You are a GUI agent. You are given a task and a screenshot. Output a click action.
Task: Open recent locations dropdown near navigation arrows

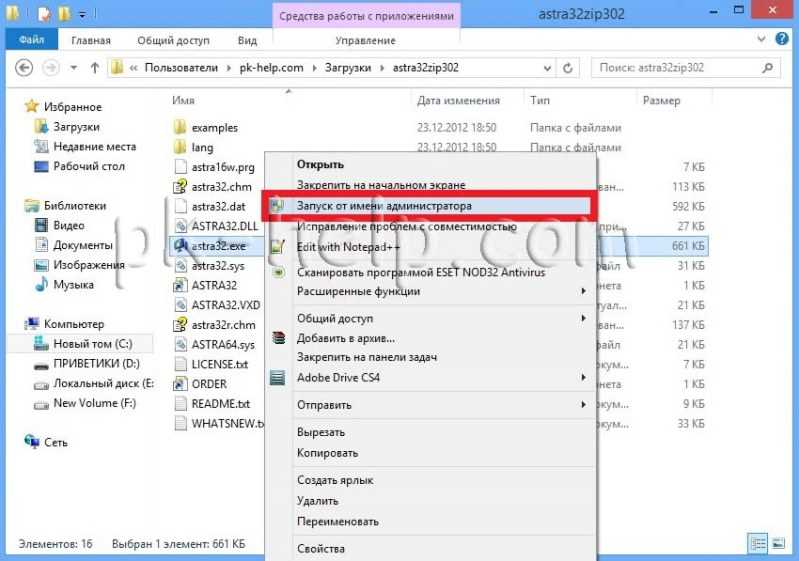[x=75, y=68]
